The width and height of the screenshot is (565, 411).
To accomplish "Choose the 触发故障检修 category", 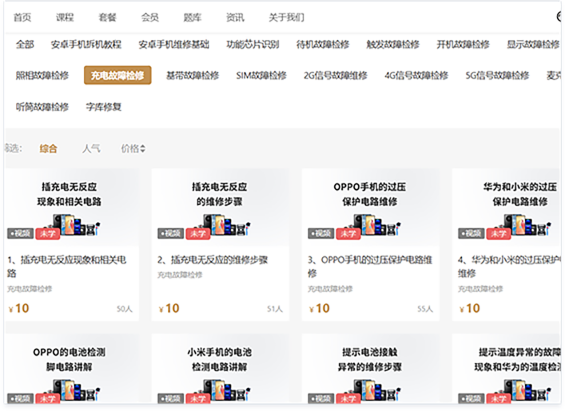I will [x=393, y=44].
